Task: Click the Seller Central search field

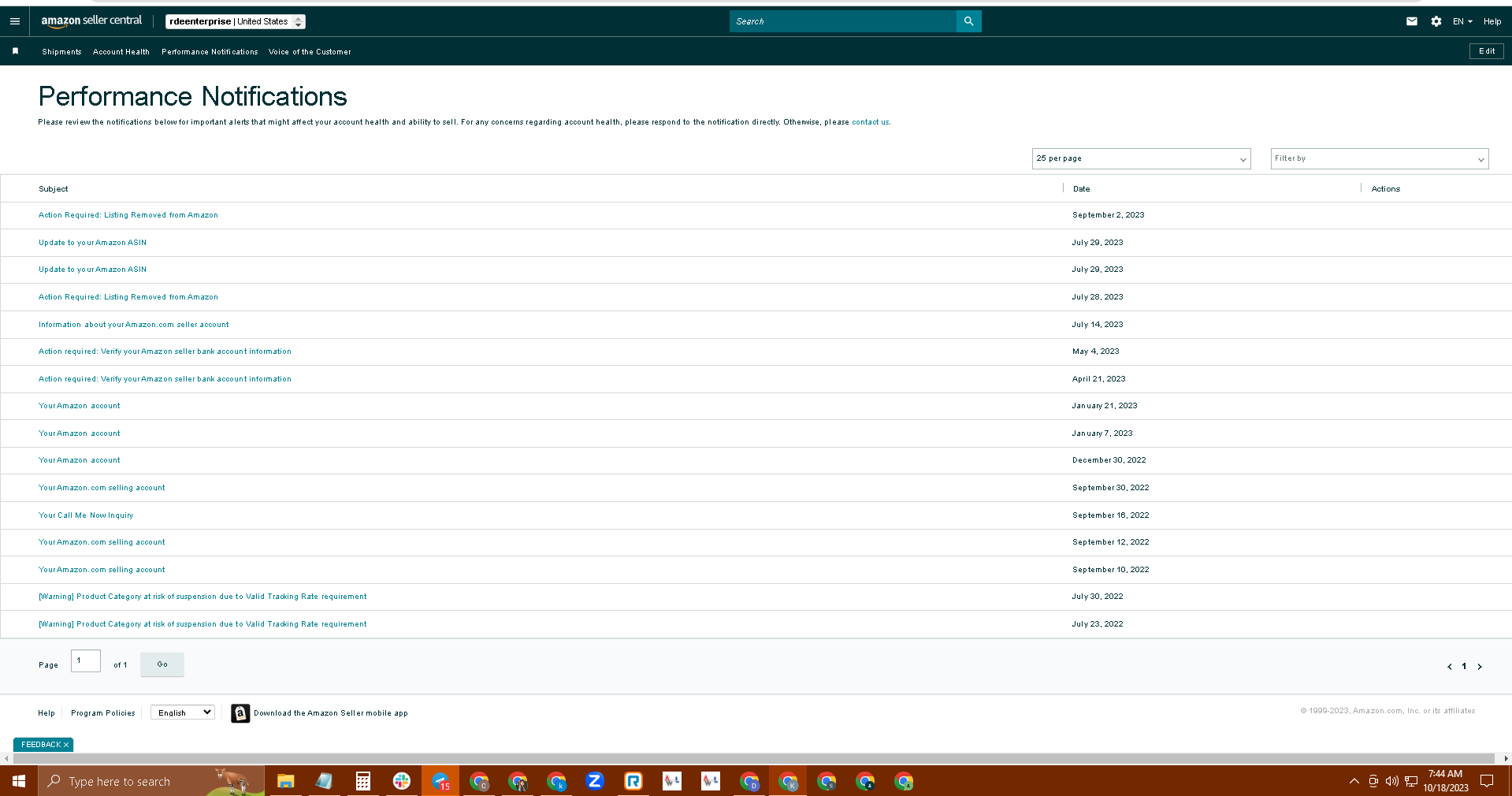Action: (x=843, y=21)
